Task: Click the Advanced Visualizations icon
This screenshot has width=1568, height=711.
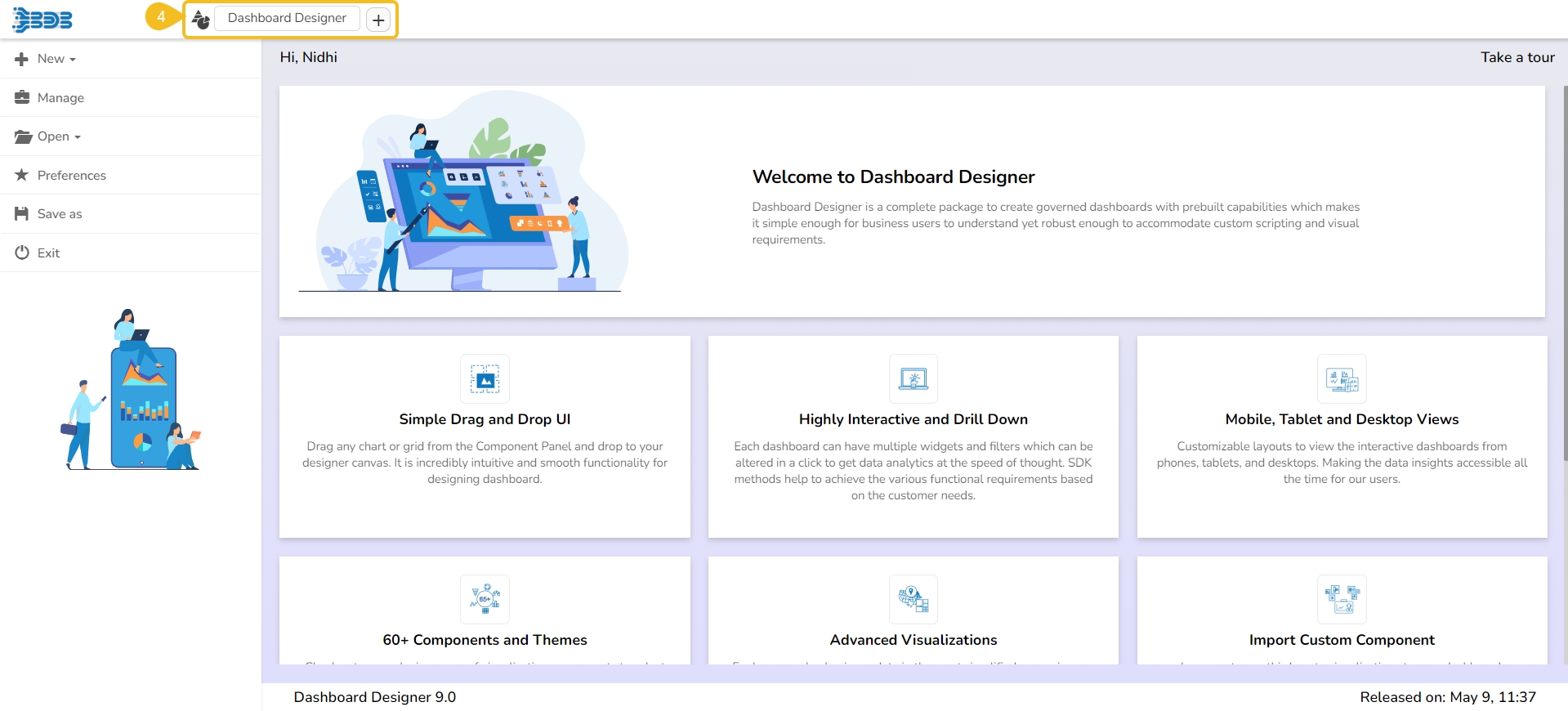Action: pos(913,599)
